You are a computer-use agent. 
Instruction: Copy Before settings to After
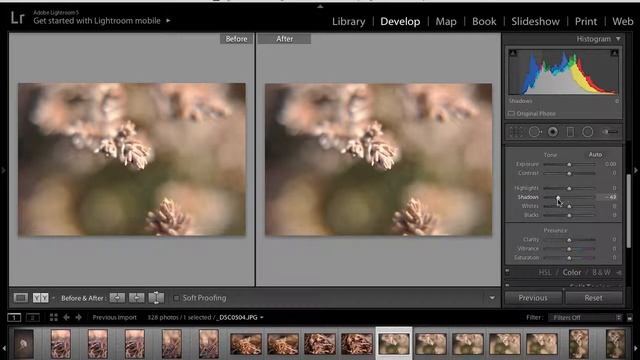click(x=117, y=298)
